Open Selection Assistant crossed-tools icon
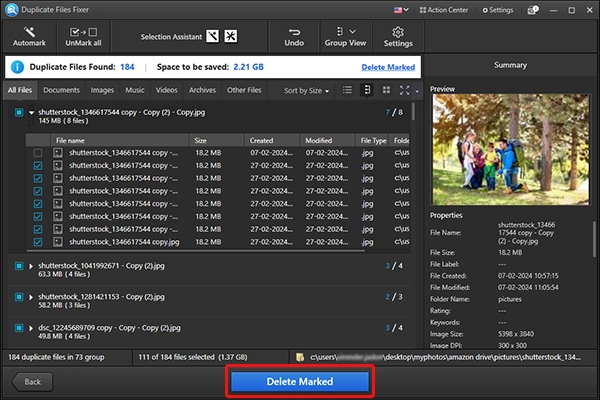The image size is (600, 400). [x=230, y=36]
